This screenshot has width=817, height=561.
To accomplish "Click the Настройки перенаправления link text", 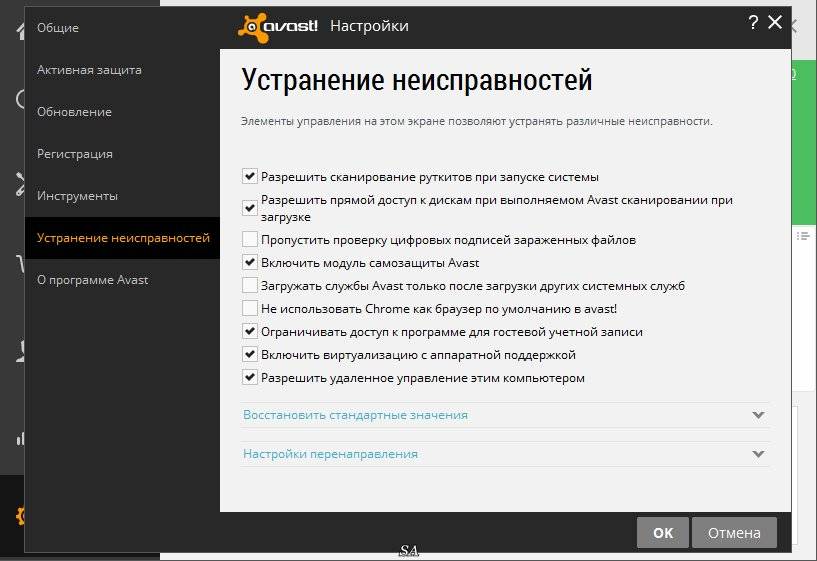I will [330, 454].
